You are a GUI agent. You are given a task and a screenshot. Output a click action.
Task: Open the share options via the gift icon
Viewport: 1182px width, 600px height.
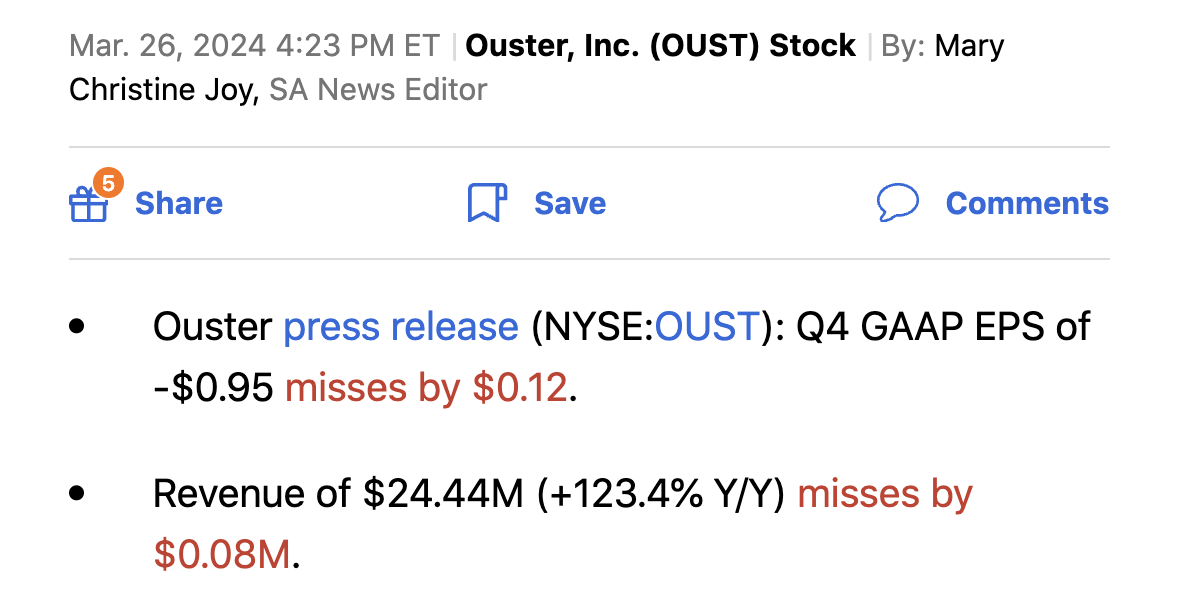[89, 205]
